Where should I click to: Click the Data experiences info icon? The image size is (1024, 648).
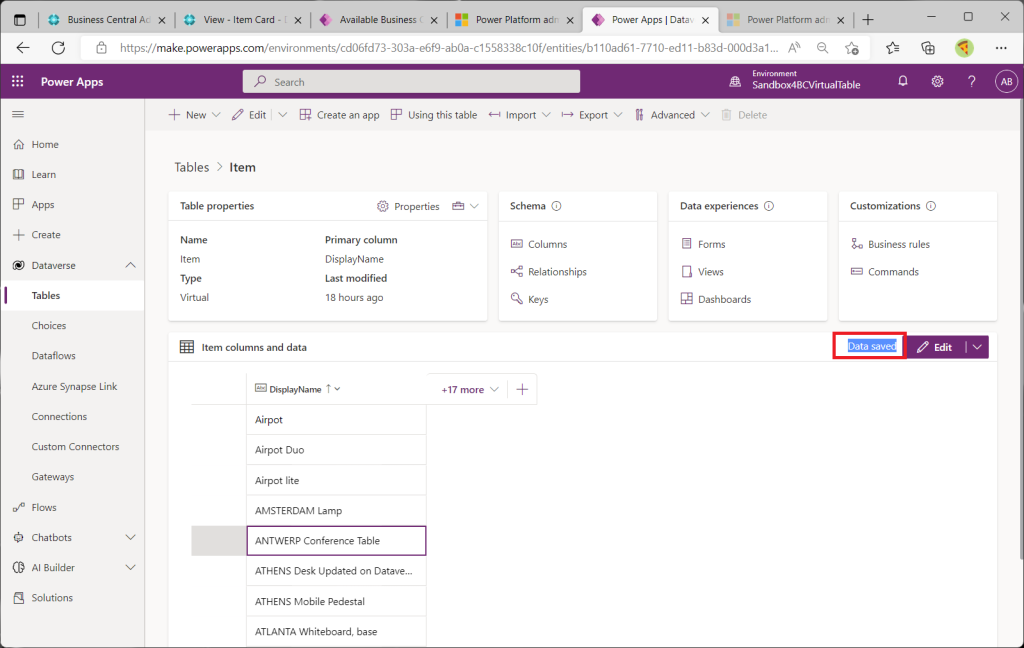pyautogui.click(x=769, y=206)
